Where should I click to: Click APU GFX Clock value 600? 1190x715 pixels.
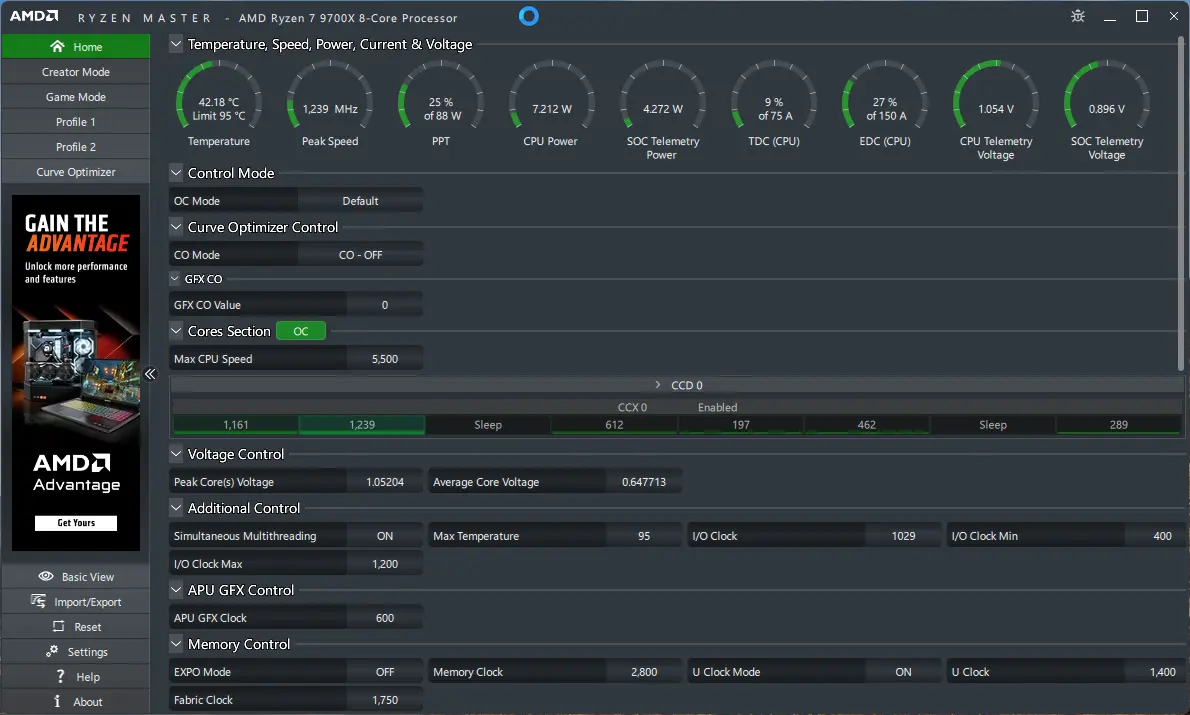pos(385,618)
